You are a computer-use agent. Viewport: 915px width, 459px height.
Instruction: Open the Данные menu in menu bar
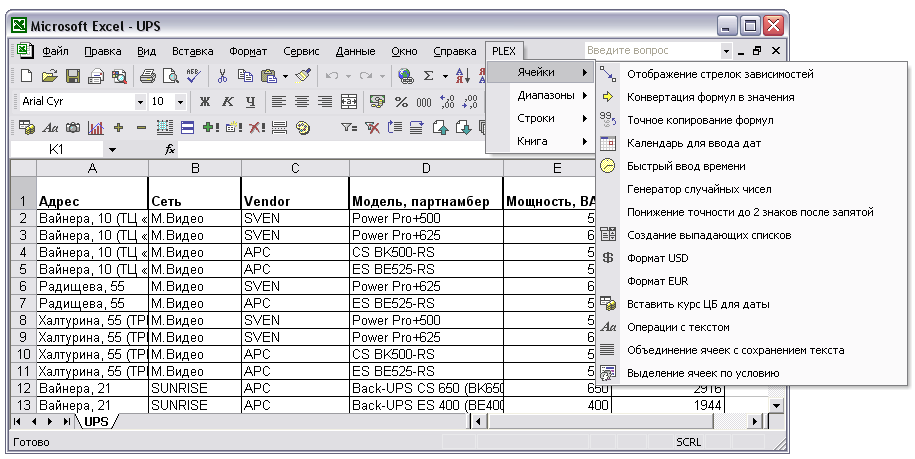355,51
